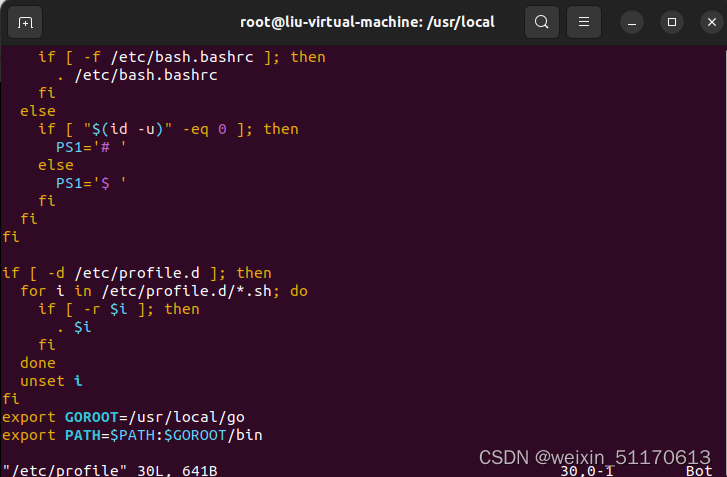Click the line PS1='$ '
This screenshot has width=727, height=477.
pos(91,183)
